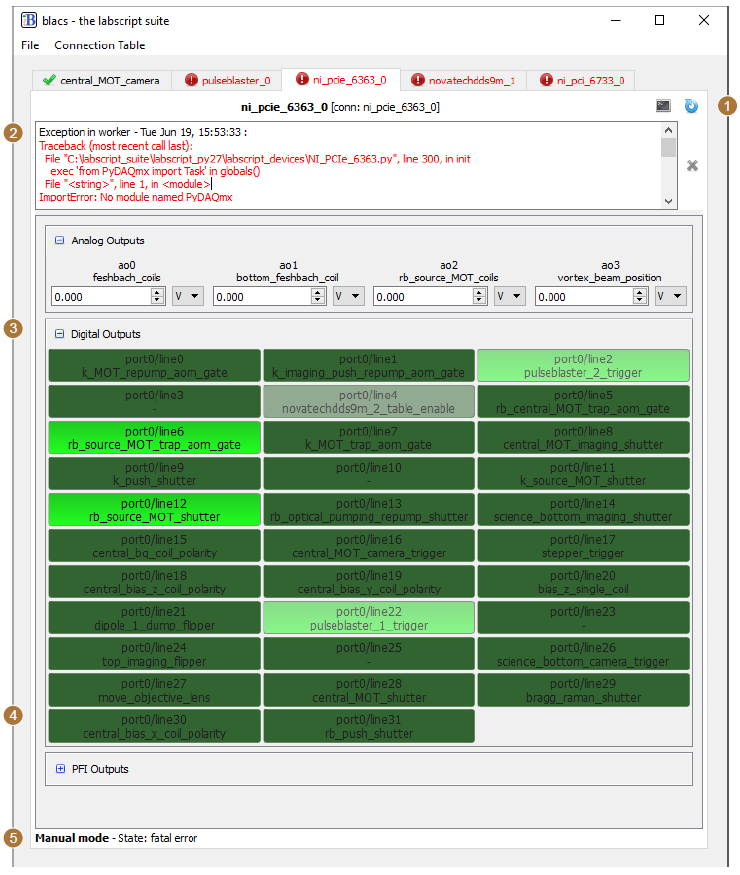The height and width of the screenshot is (875, 740).
Task: Collapse the Analog Outputs section
Action: (59, 241)
